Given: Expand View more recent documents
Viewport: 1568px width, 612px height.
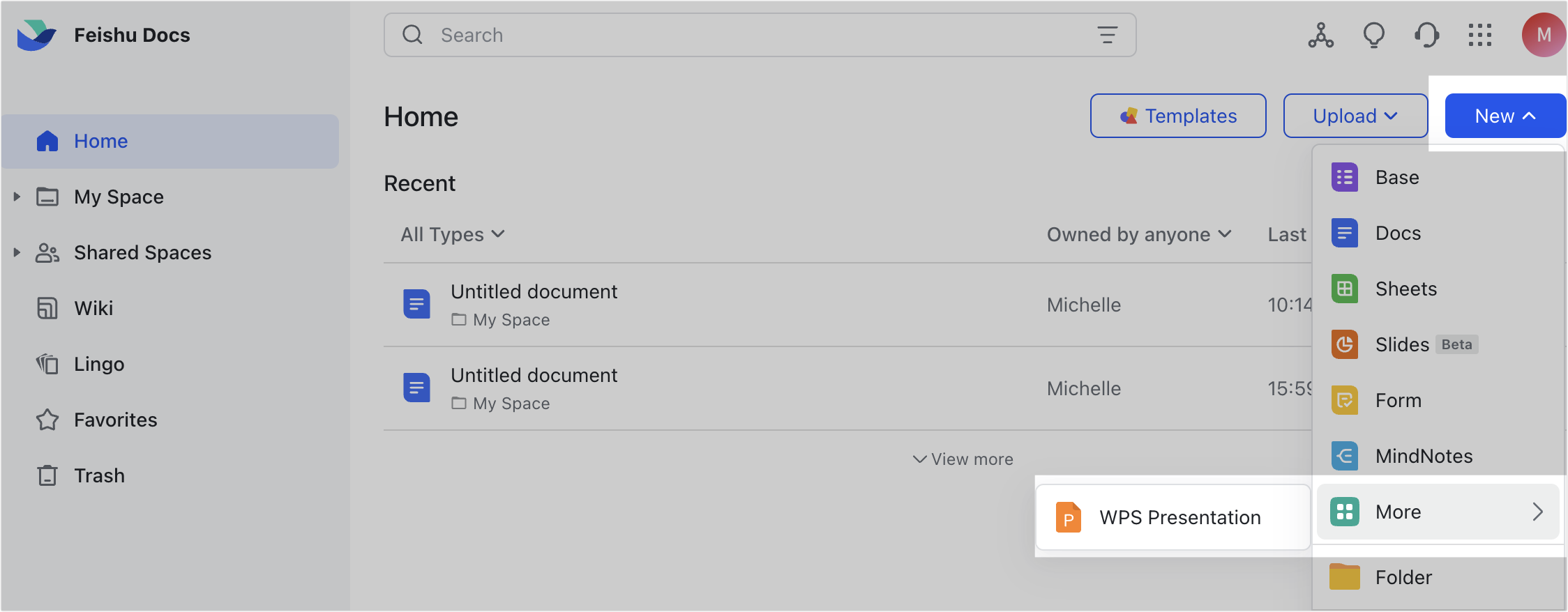Looking at the screenshot, I should (x=963, y=459).
